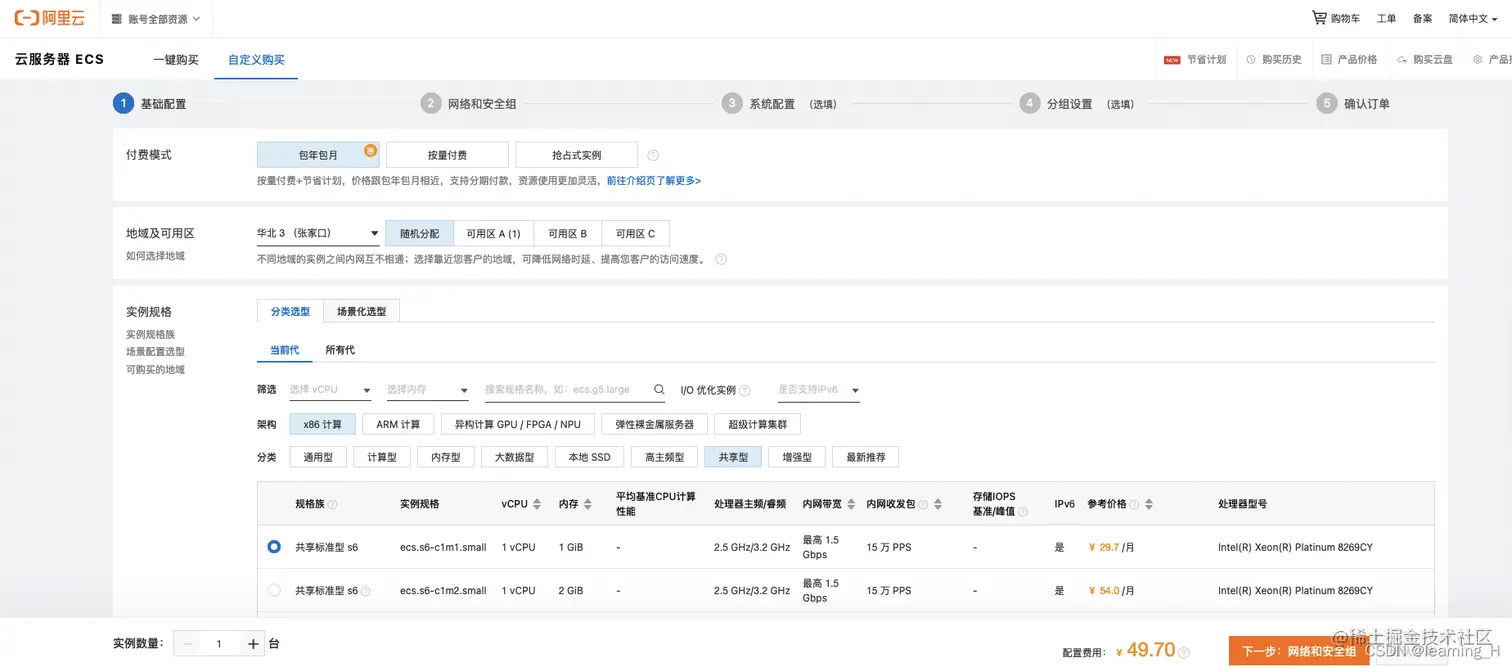Select x86 计算 architecture

322,424
